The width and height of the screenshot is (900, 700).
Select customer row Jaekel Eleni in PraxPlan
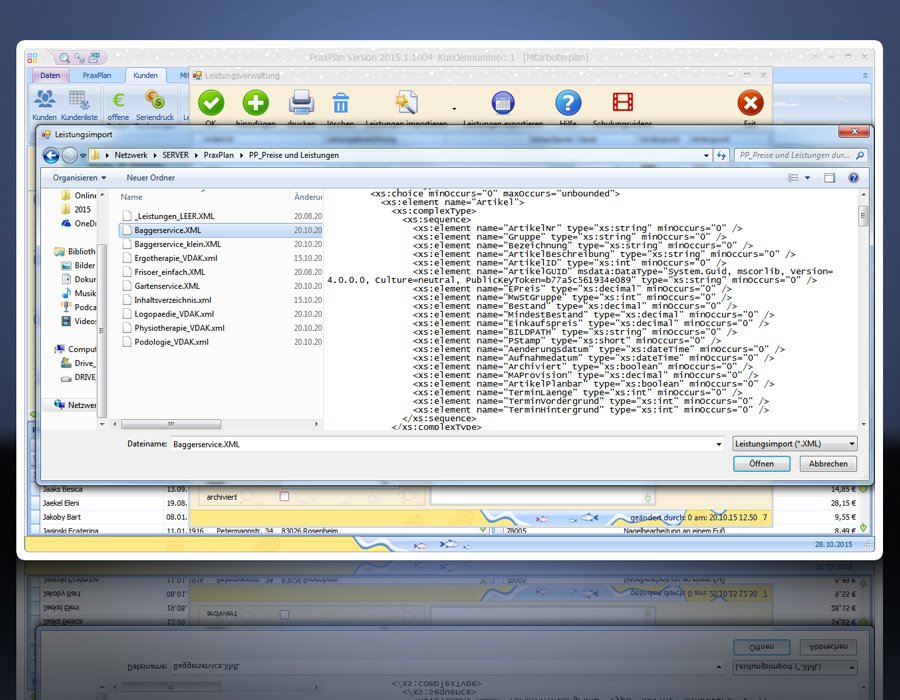(61, 503)
